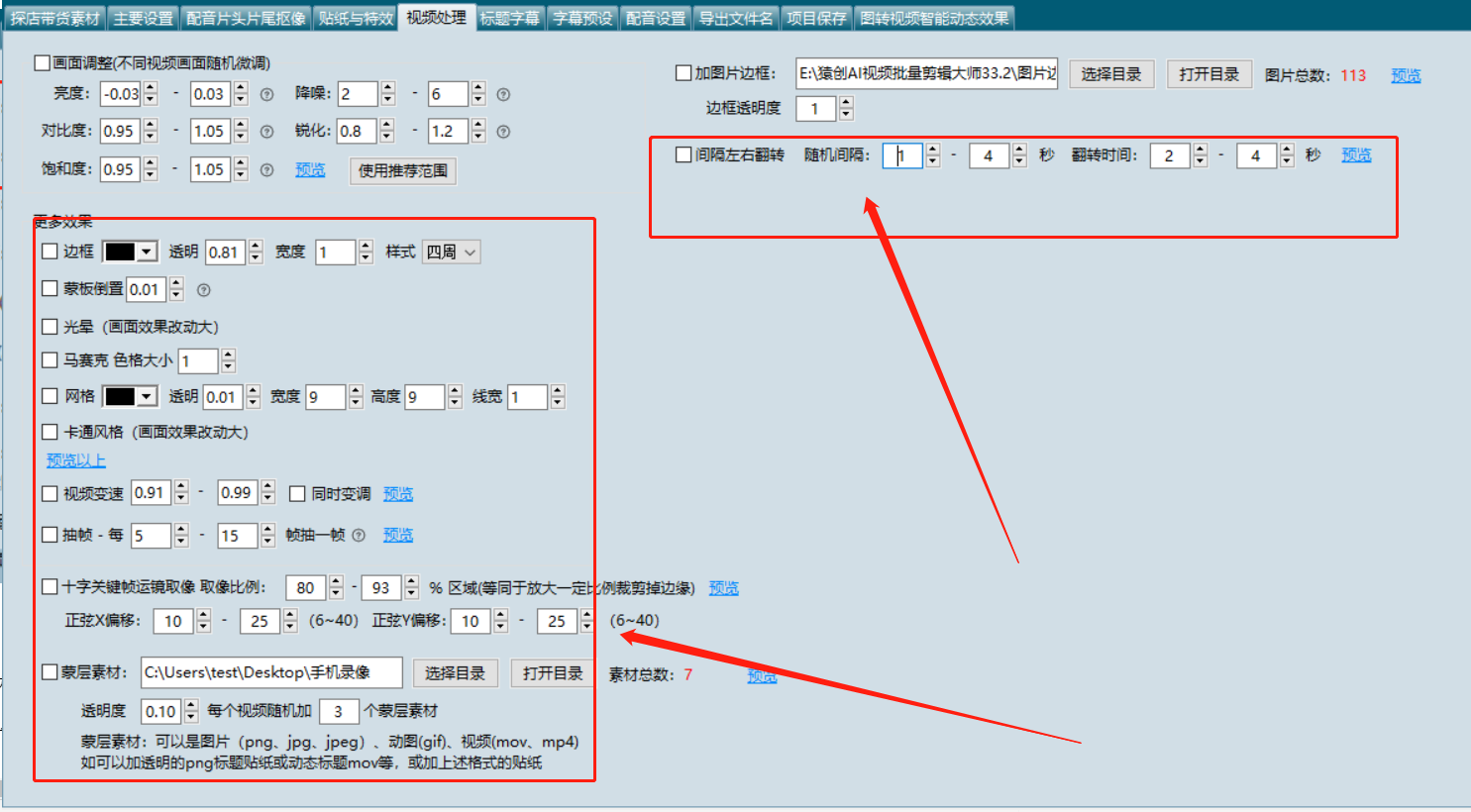Open 边框 color dropdown arrow
This screenshot has height=812, width=1471.
point(147,252)
